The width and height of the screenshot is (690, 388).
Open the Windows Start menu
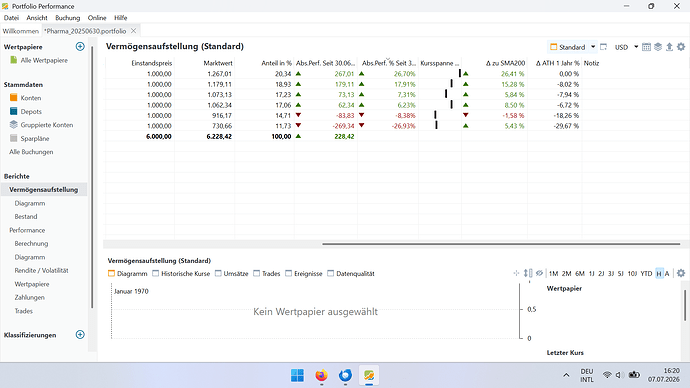[x=297, y=375]
